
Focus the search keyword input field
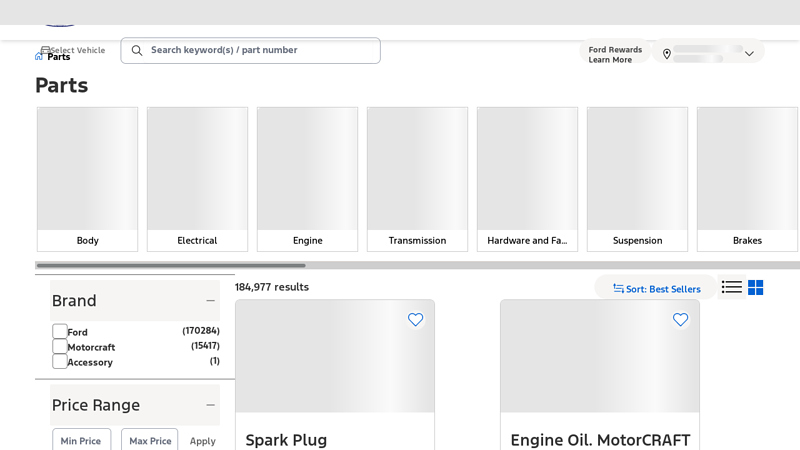[x=251, y=51]
